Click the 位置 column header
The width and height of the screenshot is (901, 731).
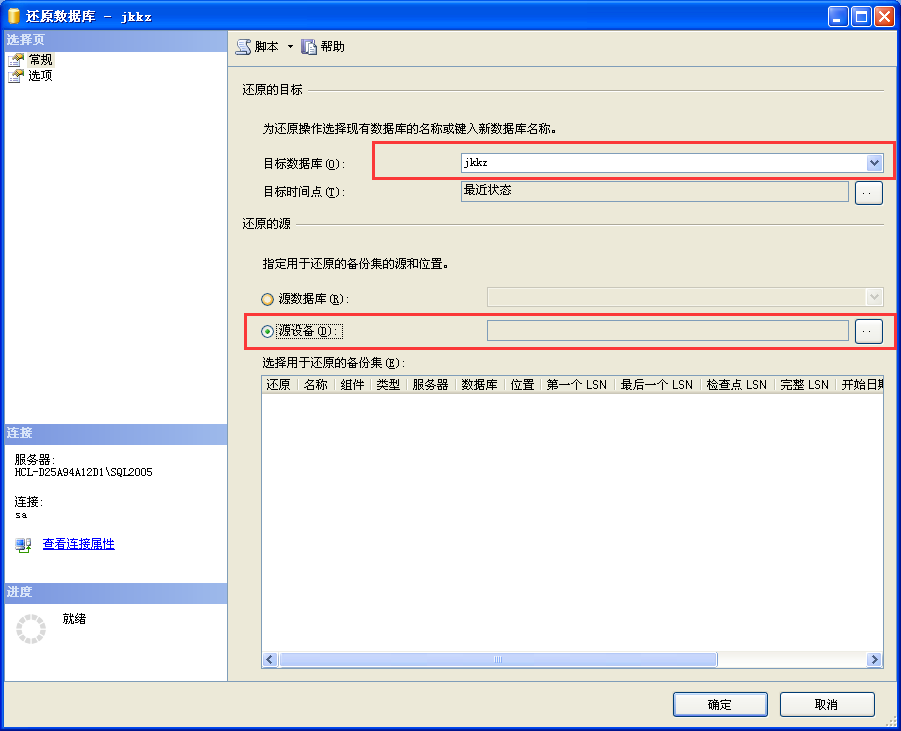click(x=522, y=384)
